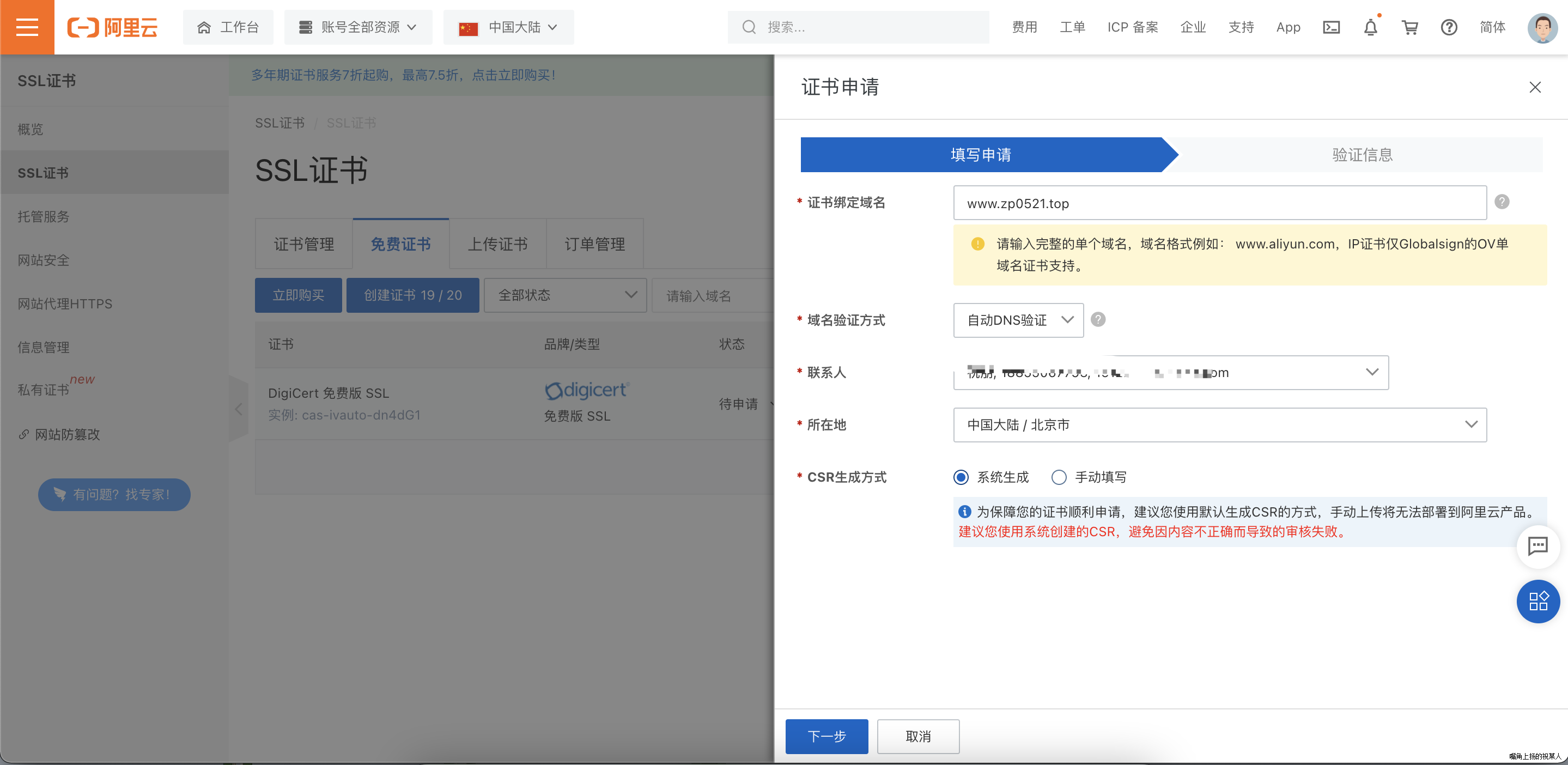Click the 验证信息 step indicator
Viewport: 1568px width, 765px height.
tap(1362, 155)
